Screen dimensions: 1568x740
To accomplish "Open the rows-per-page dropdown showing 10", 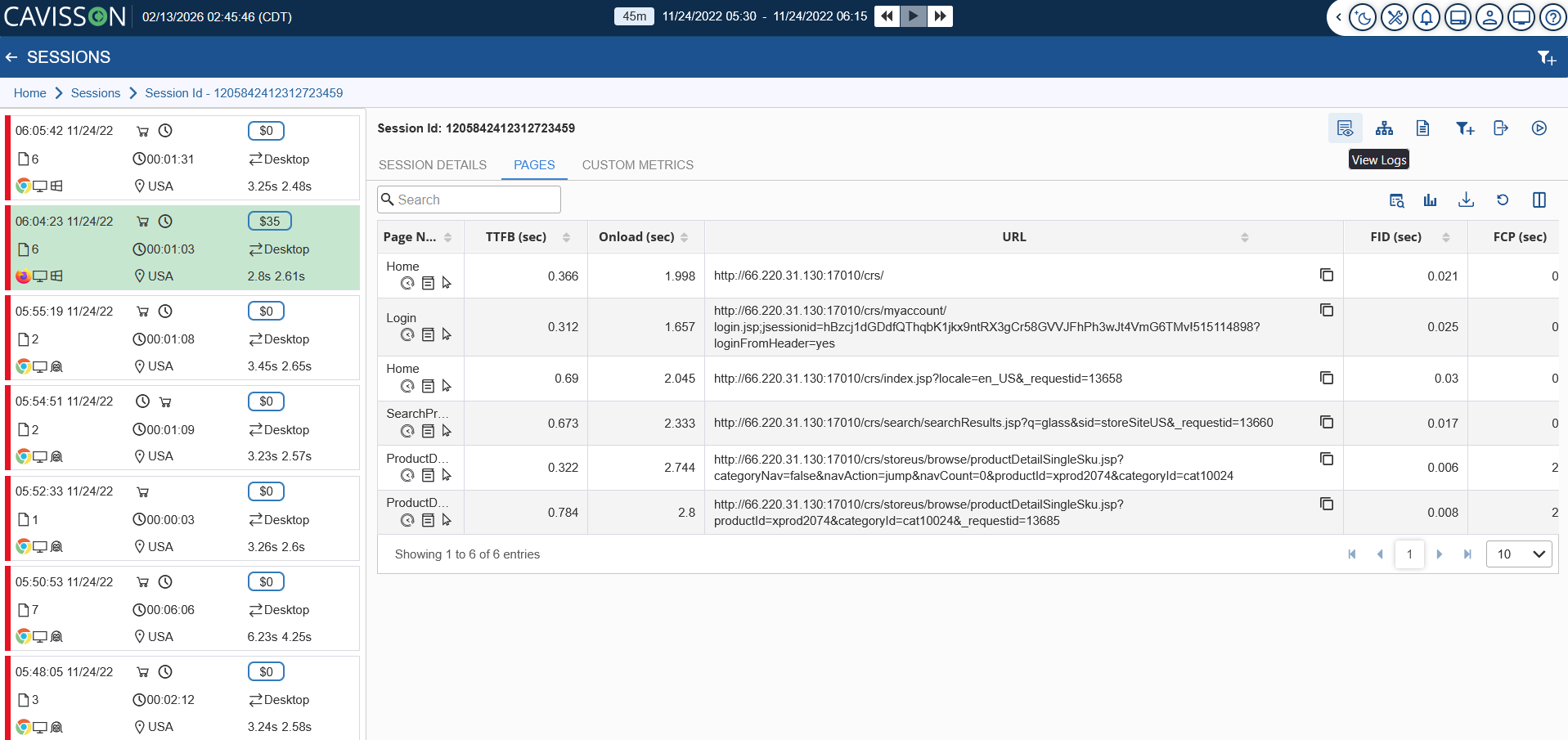I will point(1519,554).
